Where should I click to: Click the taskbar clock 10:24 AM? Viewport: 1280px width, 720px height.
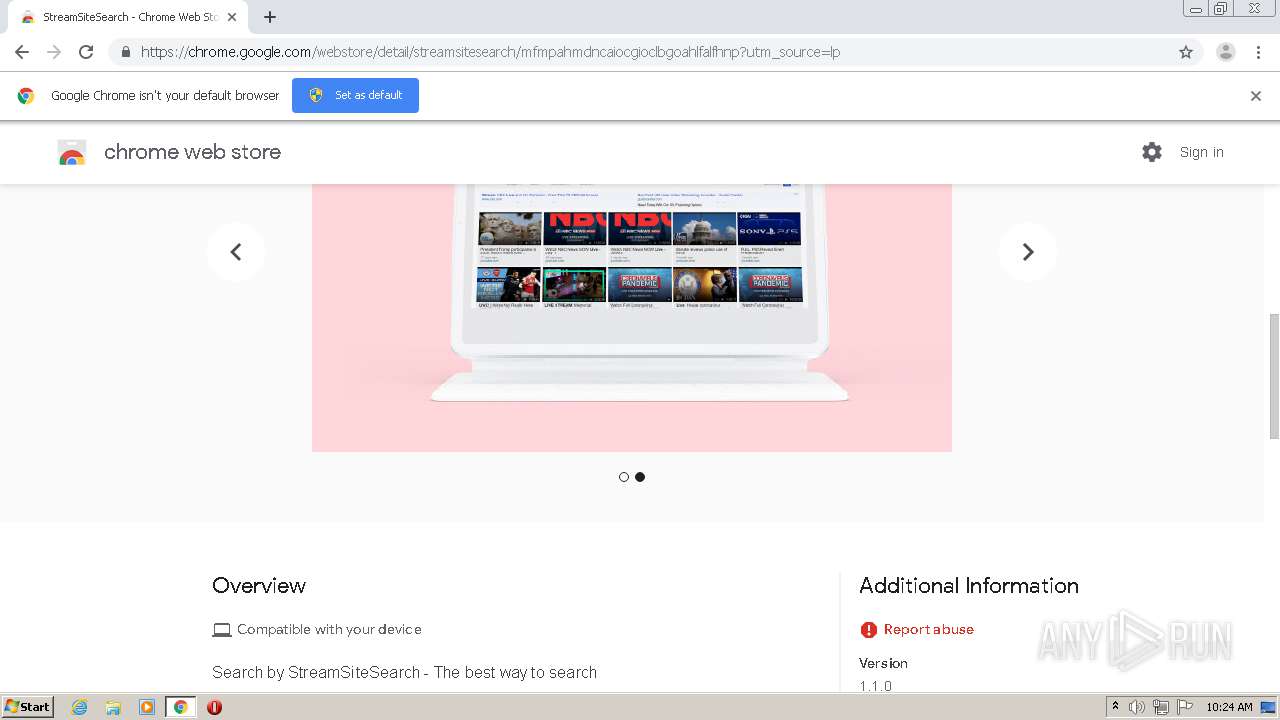point(1229,707)
